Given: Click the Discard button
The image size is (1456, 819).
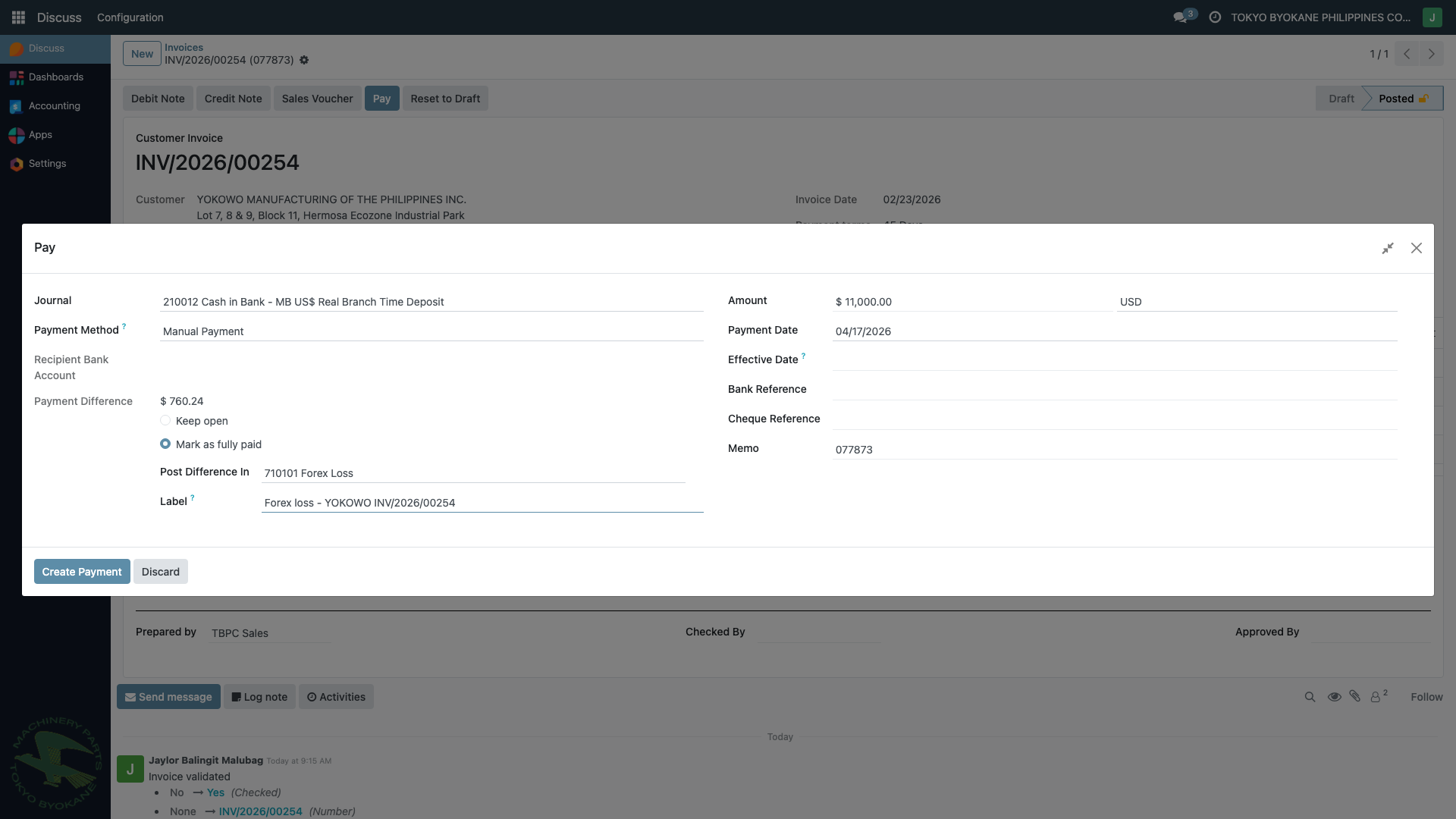Looking at the screenshot, I should pos(161,572).
